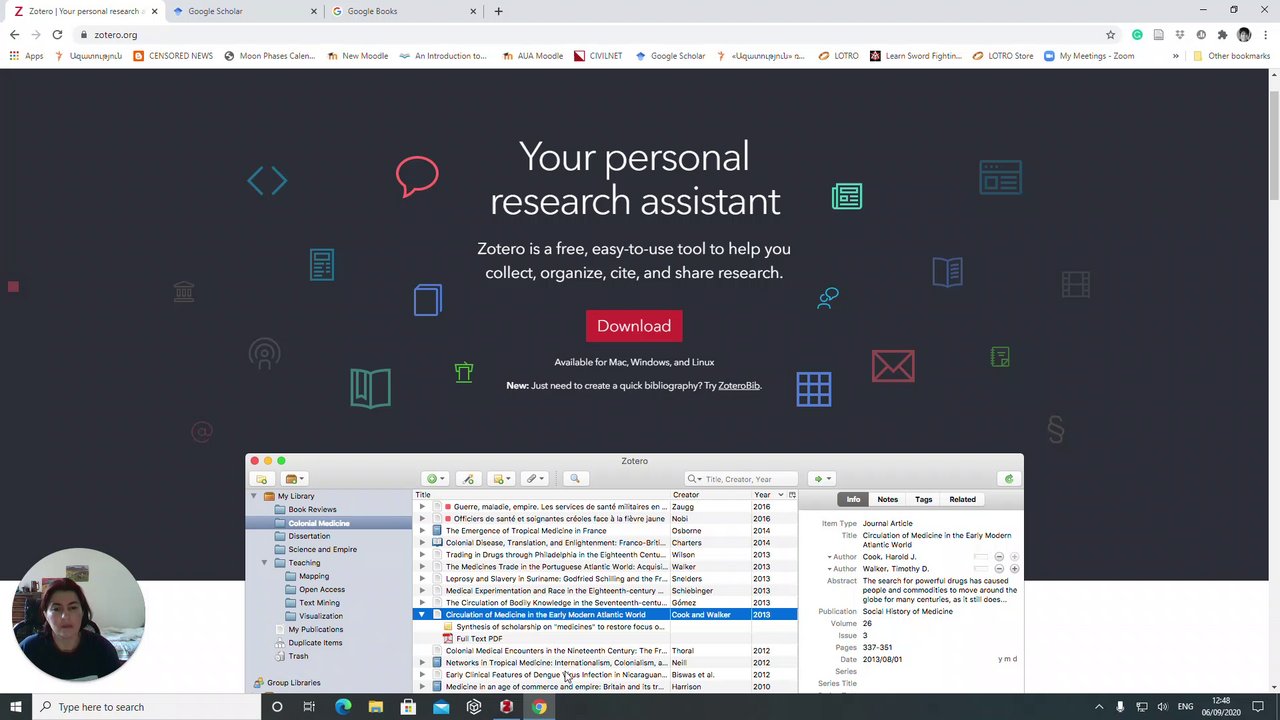Launch Microsoft Edge from taskbar

343,707
